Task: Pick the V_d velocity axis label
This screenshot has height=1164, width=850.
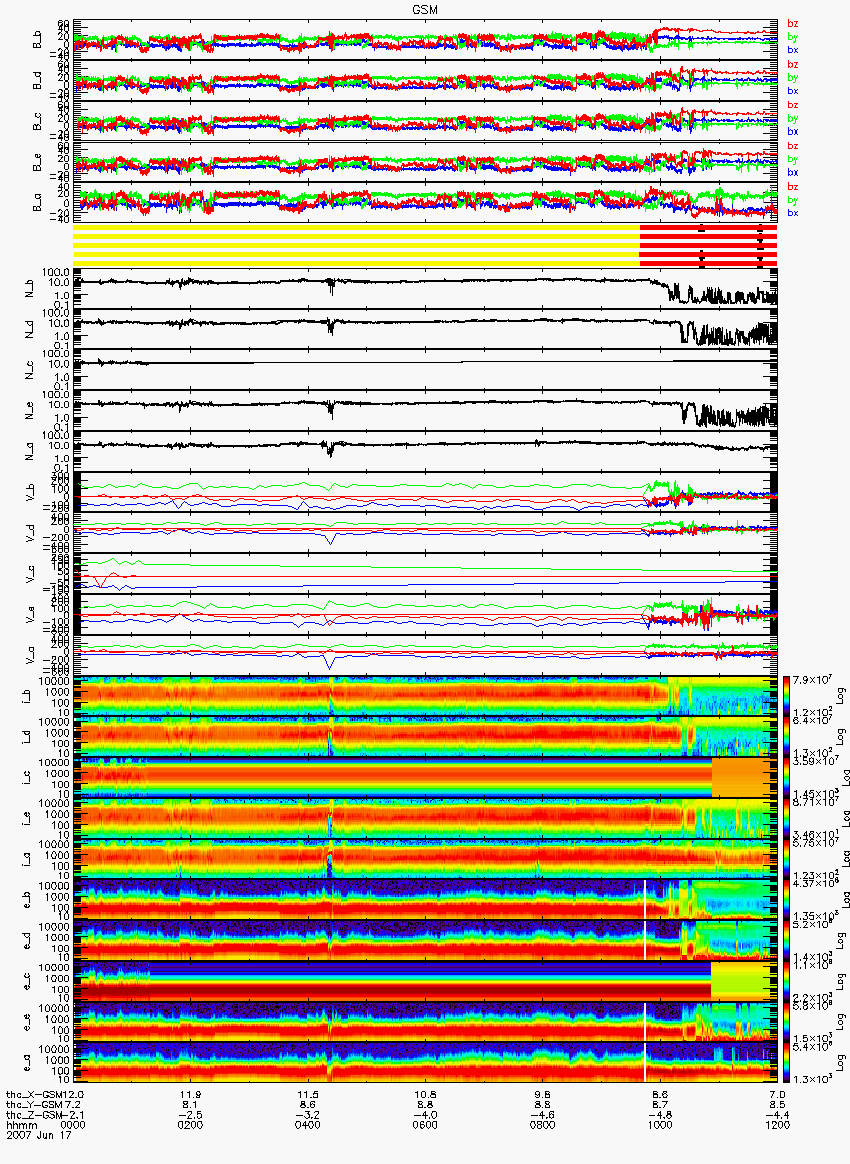Action: pyautogui.click(x=30, y=533)
